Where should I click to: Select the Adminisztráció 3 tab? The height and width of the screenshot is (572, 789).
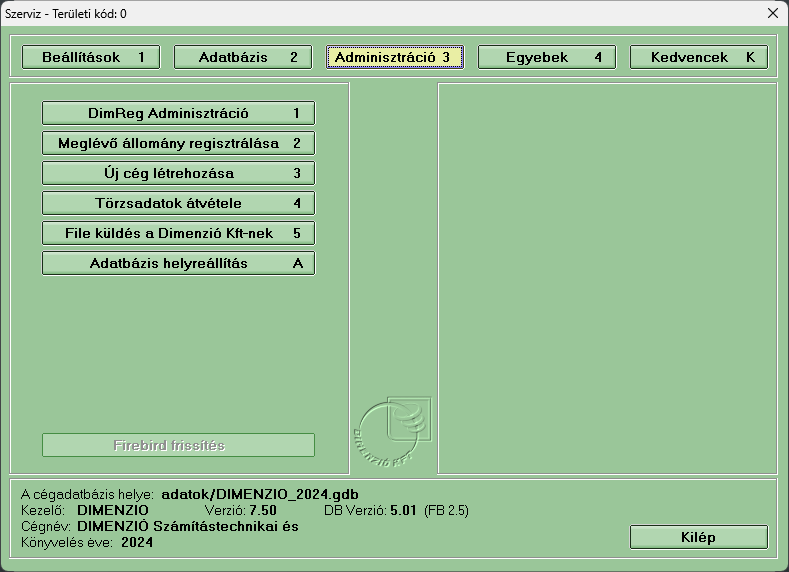395,57
